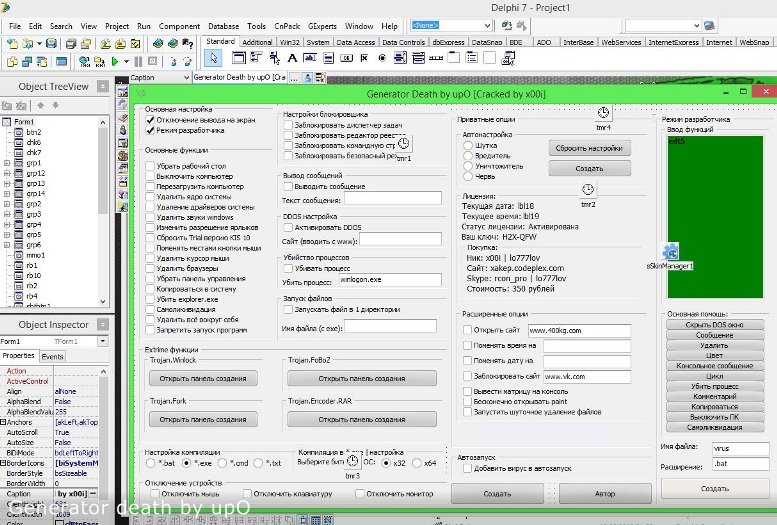Check 'Выводить сообщение' checkbox
This screenshot has width=777, height=525.
288,186
